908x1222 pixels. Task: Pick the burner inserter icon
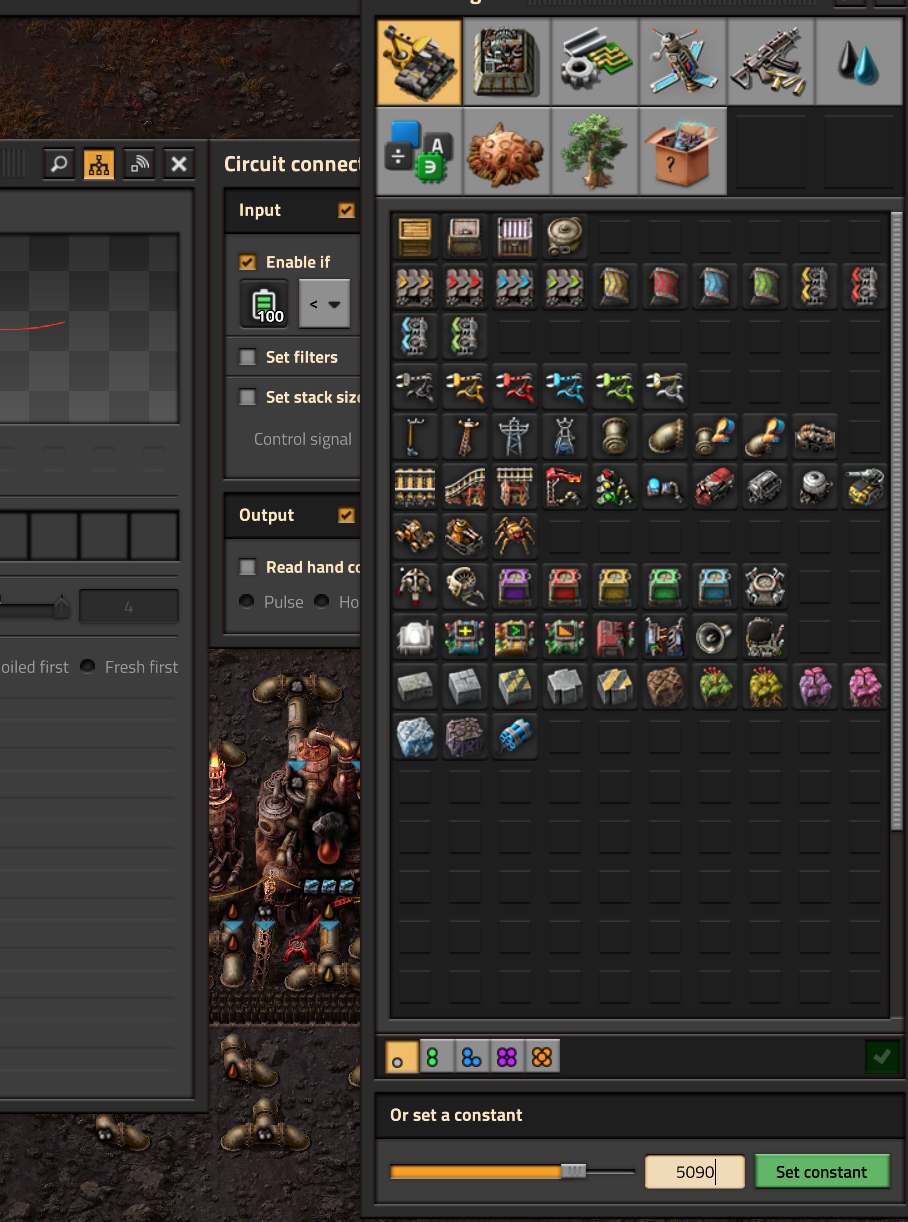(x=415, y=387)
